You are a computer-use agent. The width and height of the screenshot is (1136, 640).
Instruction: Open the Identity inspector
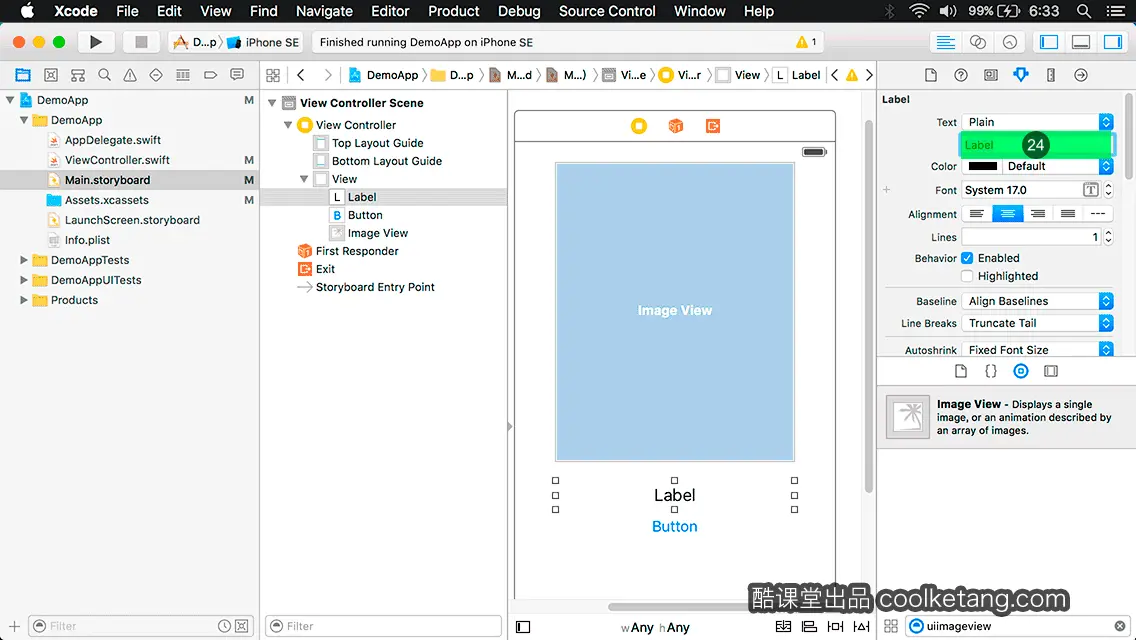point(990,75)
